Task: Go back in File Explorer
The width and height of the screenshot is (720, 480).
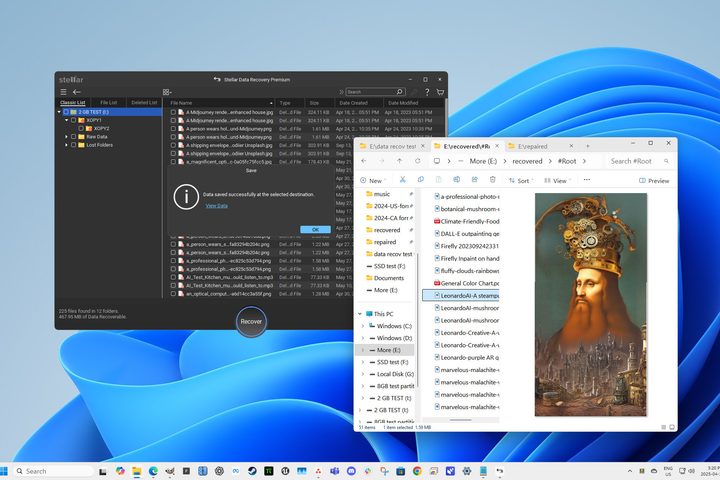Action: [x=364, y=161]
